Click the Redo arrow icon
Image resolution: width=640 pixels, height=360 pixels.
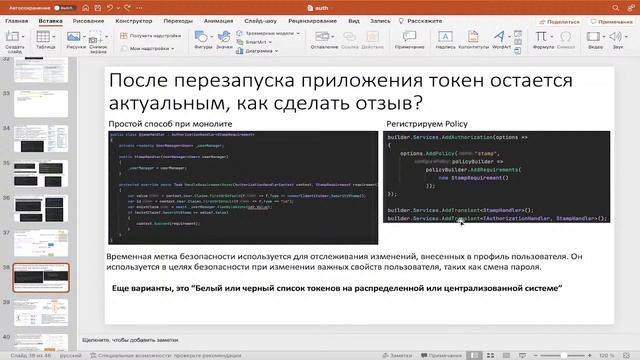click(127, 8)
